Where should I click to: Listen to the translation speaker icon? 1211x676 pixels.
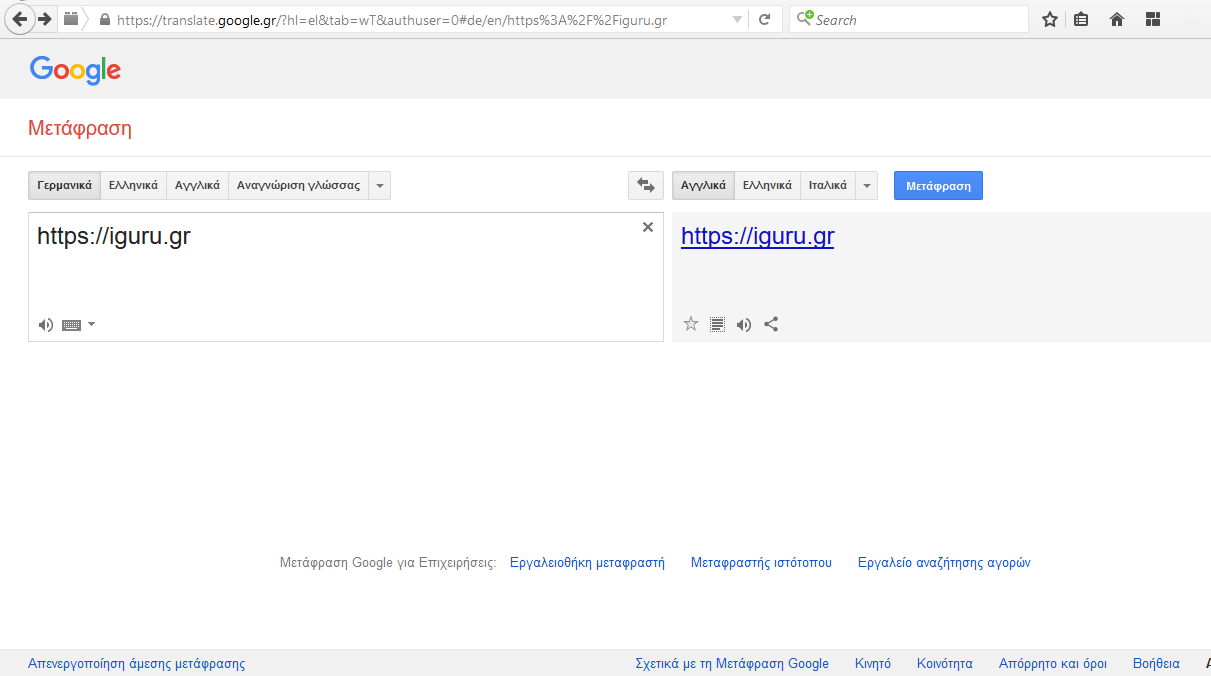pos(743,324)
